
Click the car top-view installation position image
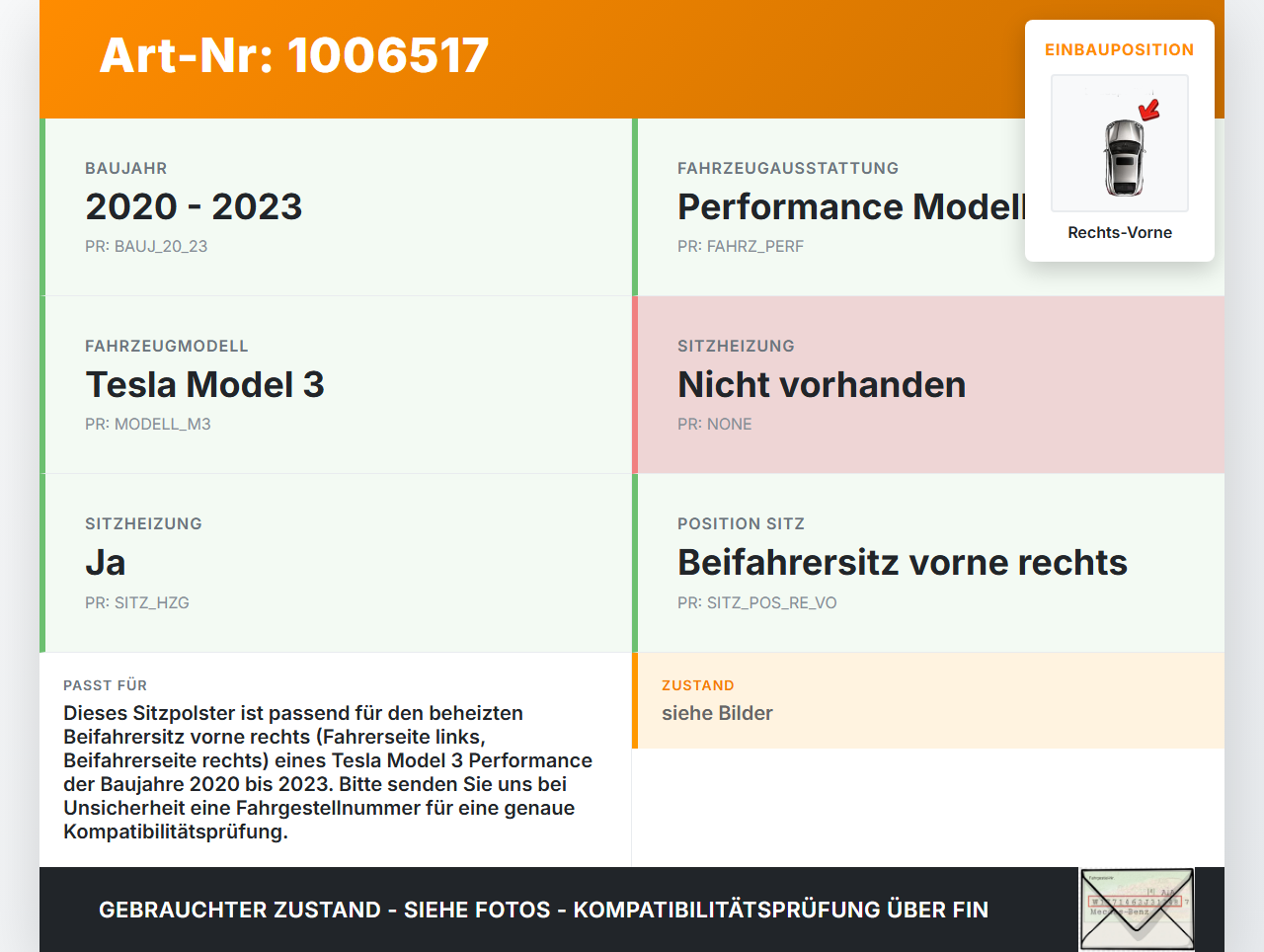[1120, 143]
